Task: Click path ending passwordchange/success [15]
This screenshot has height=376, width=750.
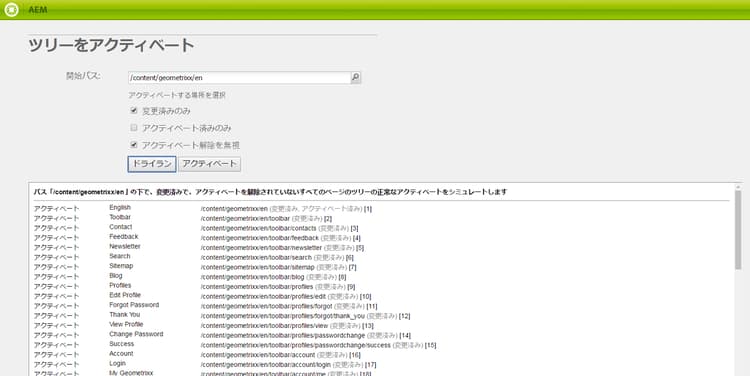Action: [319, 345]
